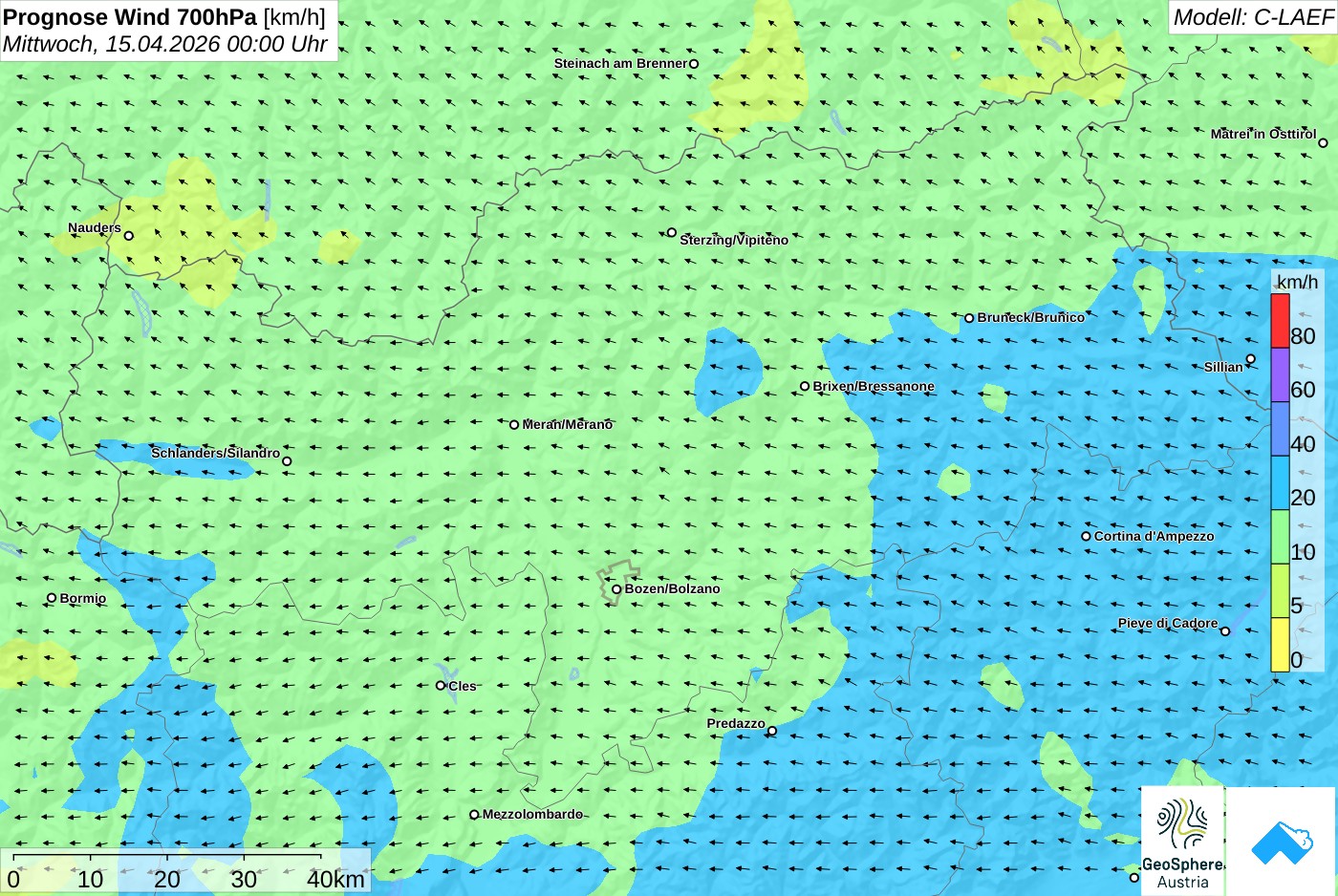Click the Cortina d'Ampezzo city marker

[x=1086, y=537]
